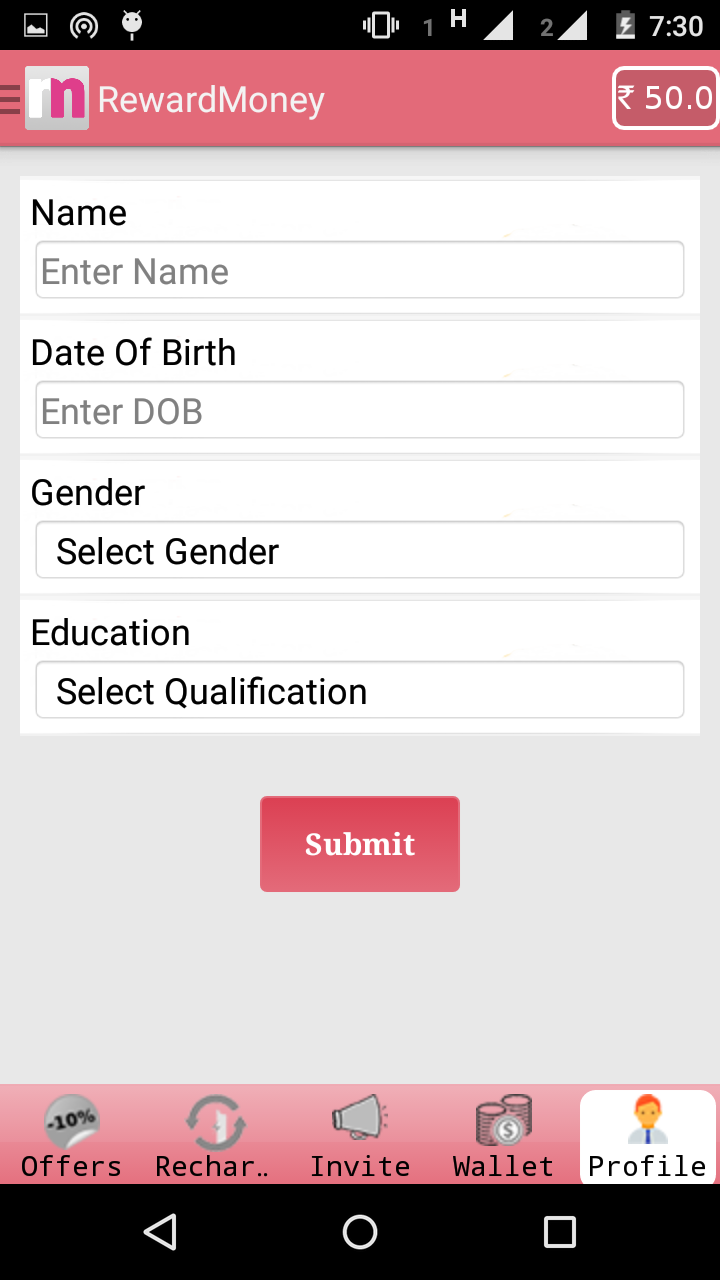The width and height of the screenshot is (720, 1280).
Task: Select the Profile person icon
Action: point(647,1120)
